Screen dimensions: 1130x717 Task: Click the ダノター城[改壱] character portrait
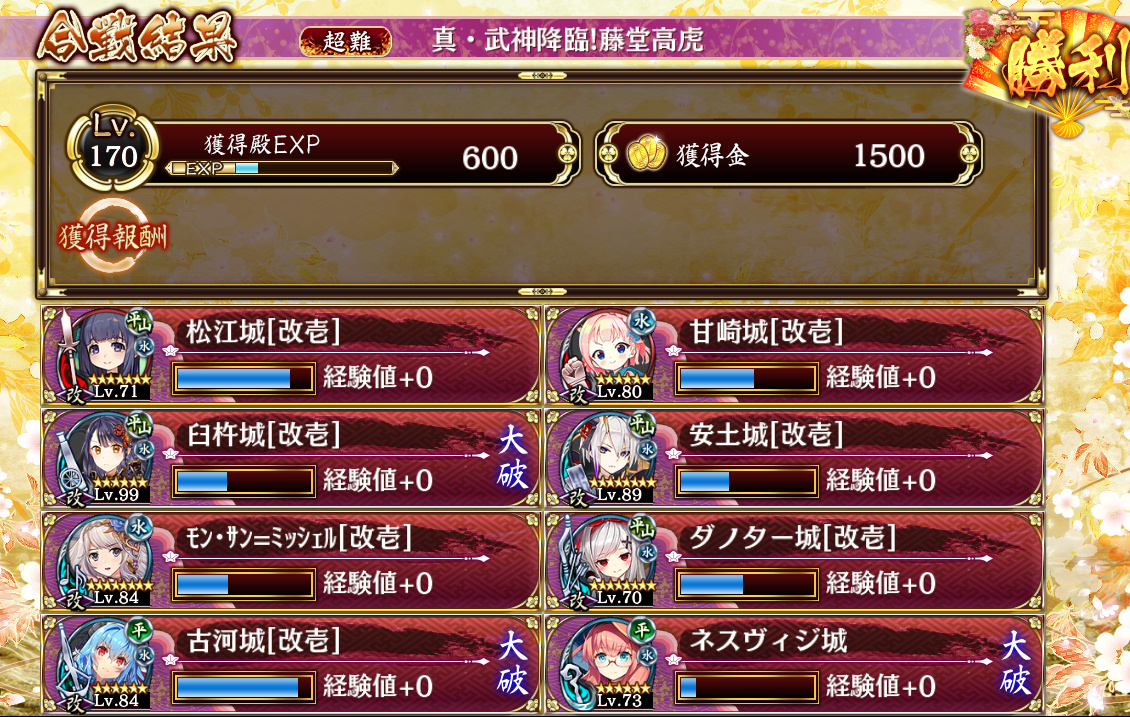click(608, 560)
